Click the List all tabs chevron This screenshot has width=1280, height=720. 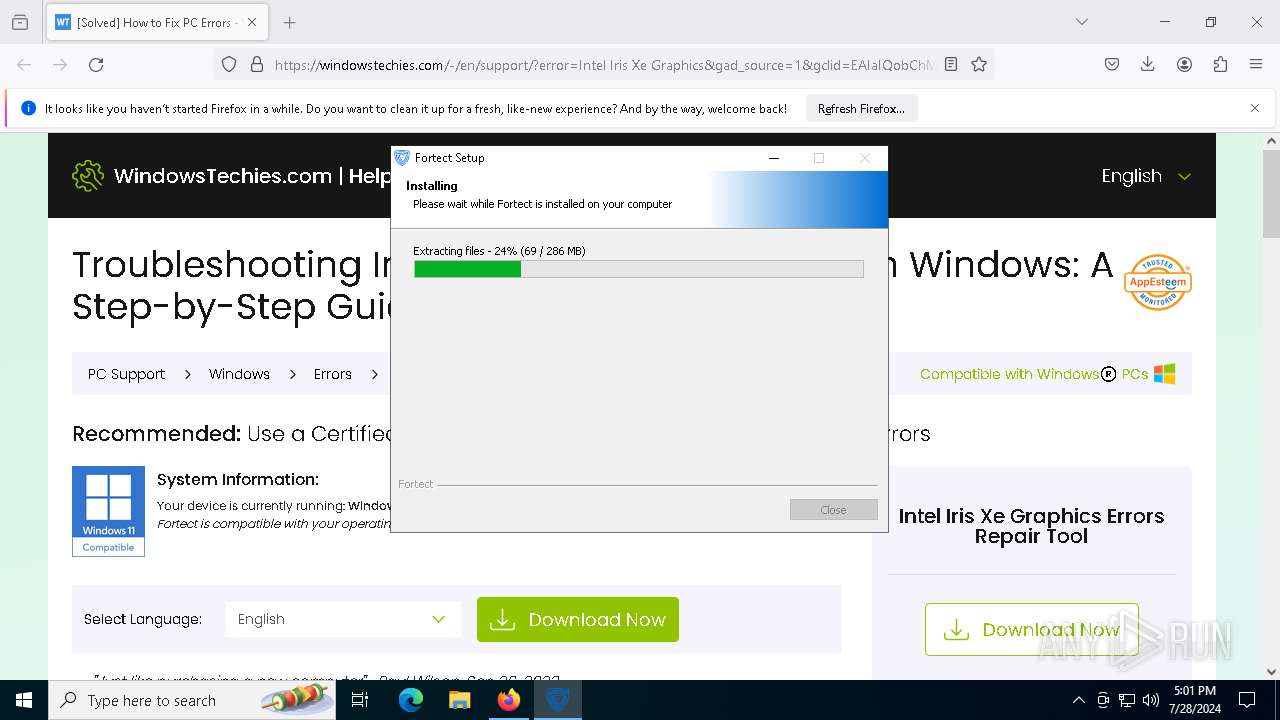[1081, 22]
